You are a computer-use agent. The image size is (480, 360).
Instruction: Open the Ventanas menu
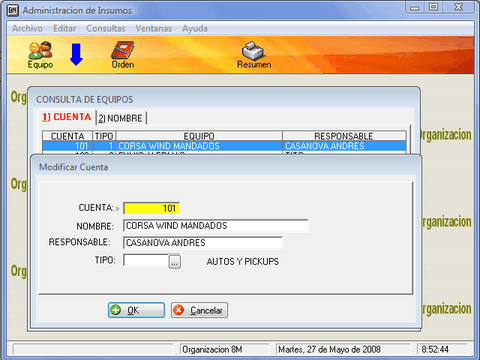point(153,29)
